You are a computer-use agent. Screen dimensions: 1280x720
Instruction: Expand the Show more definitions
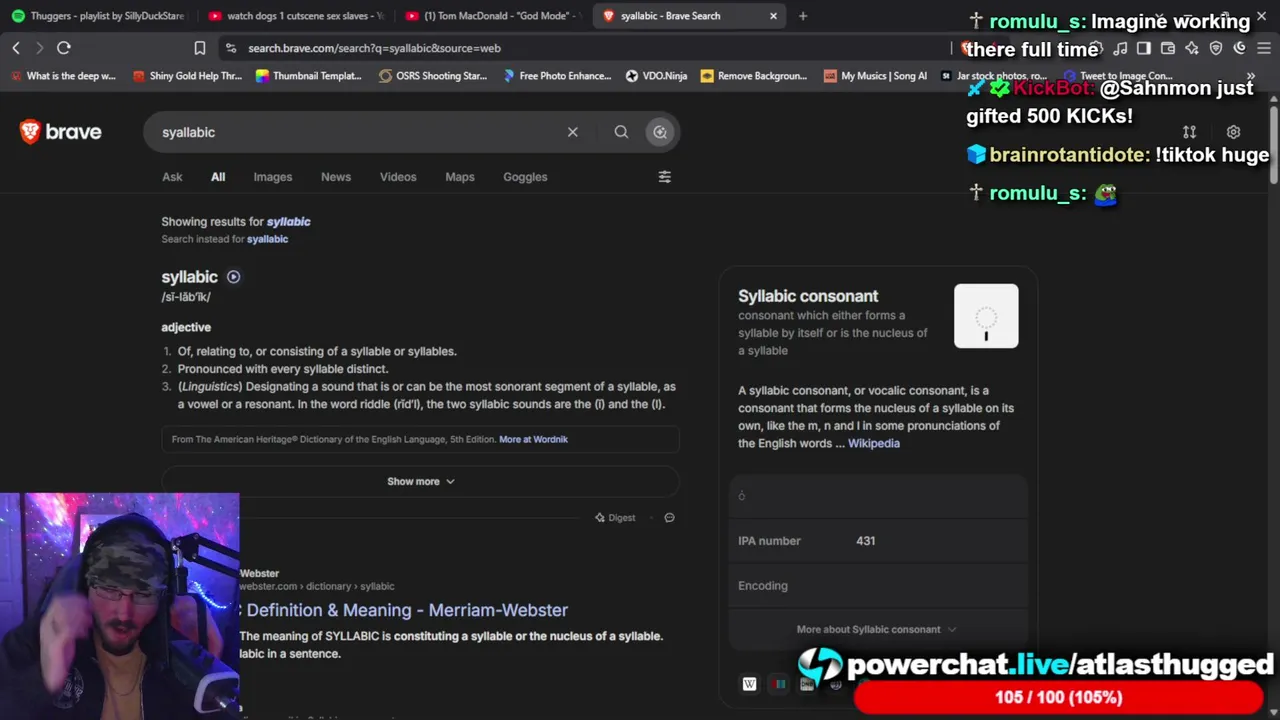(420, 481)
